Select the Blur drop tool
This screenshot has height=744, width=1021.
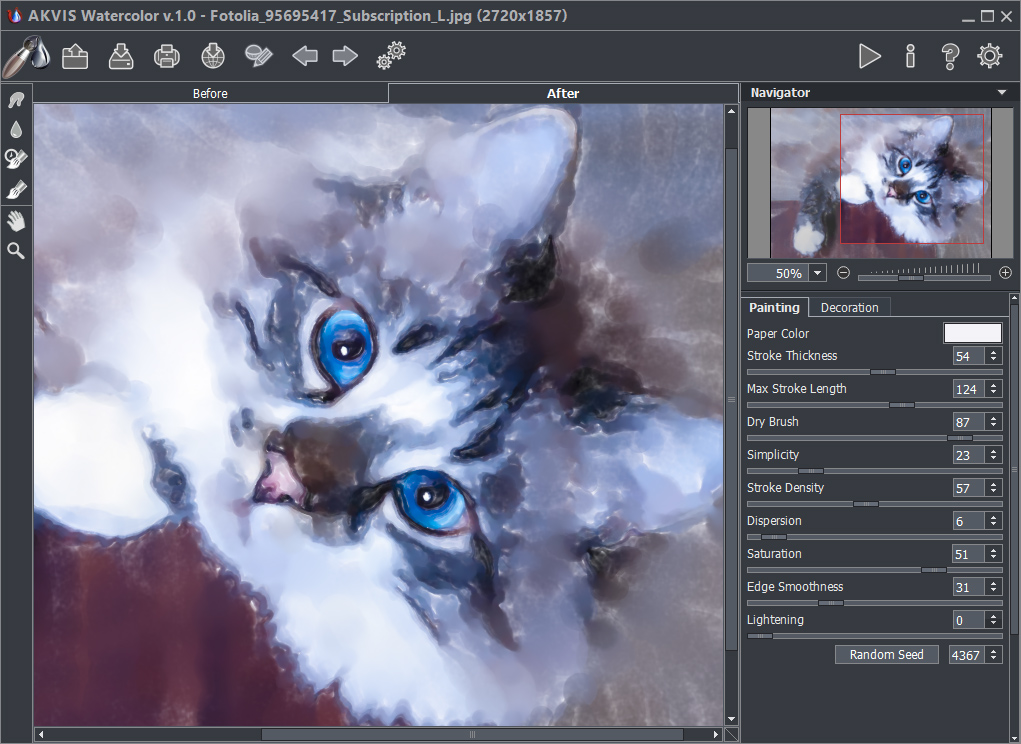tap(16, 128)
